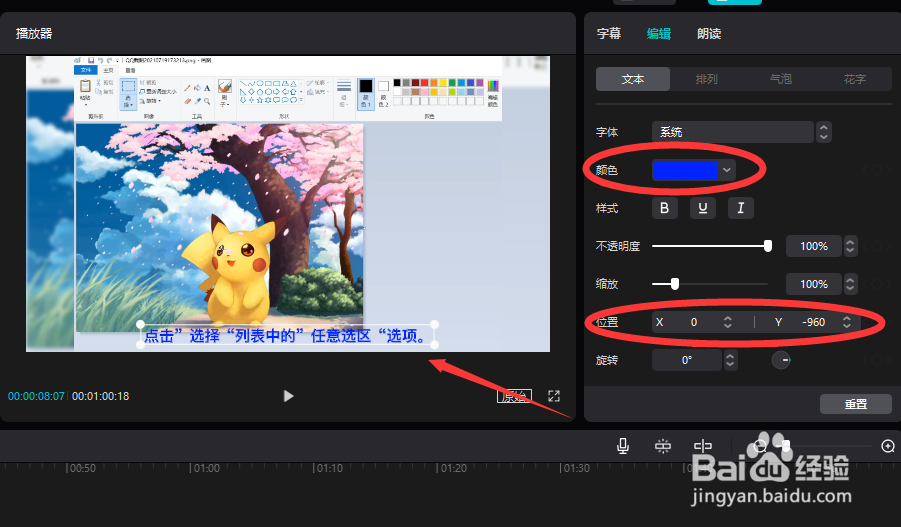Click the X position stepper arrows
The image size is (901, 527).
pos(728,322)
